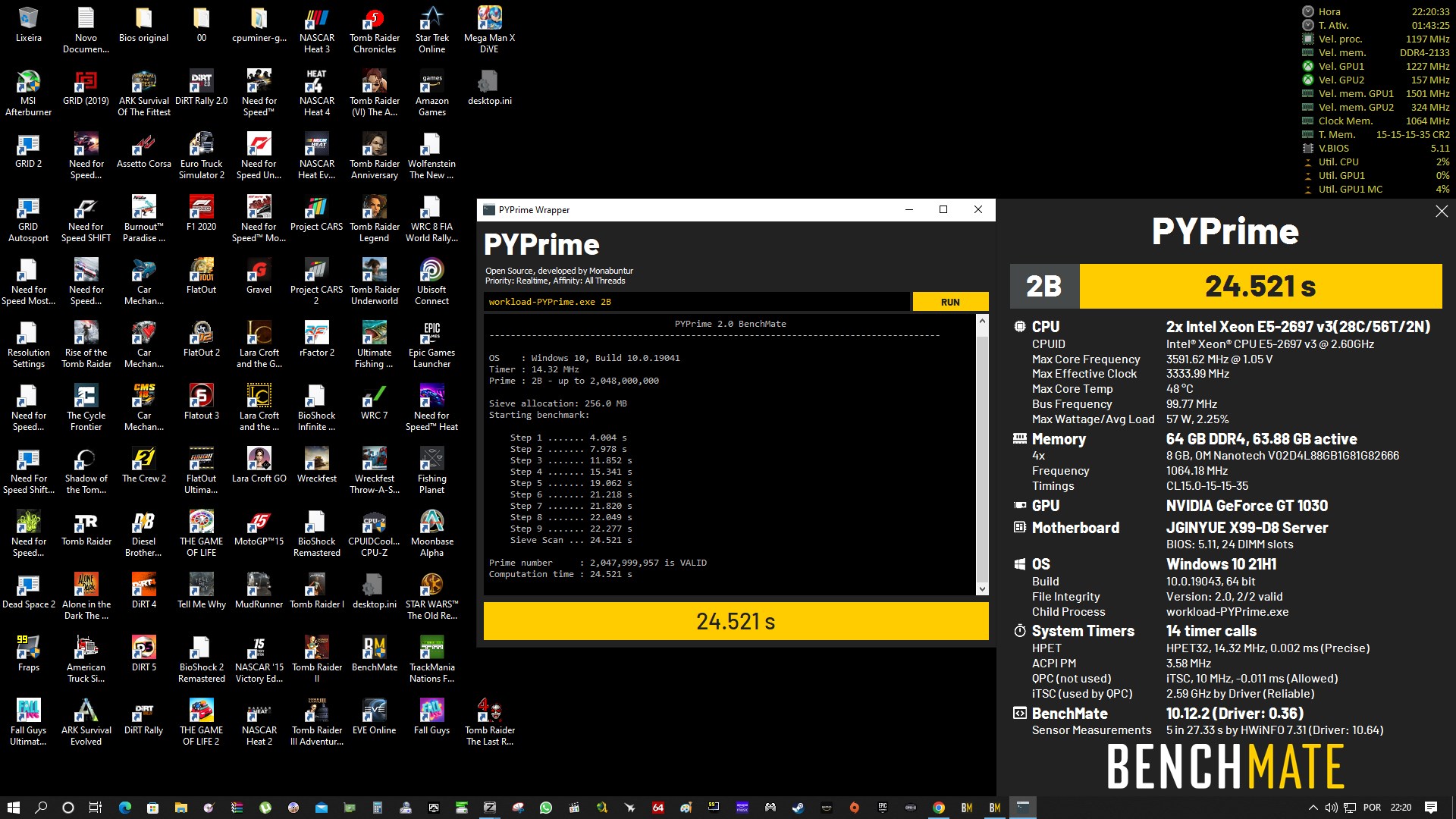Click the '14 timer calls' value
Screen dimensions: 1456x819
pyautogui.click(x=1211, y=631)
